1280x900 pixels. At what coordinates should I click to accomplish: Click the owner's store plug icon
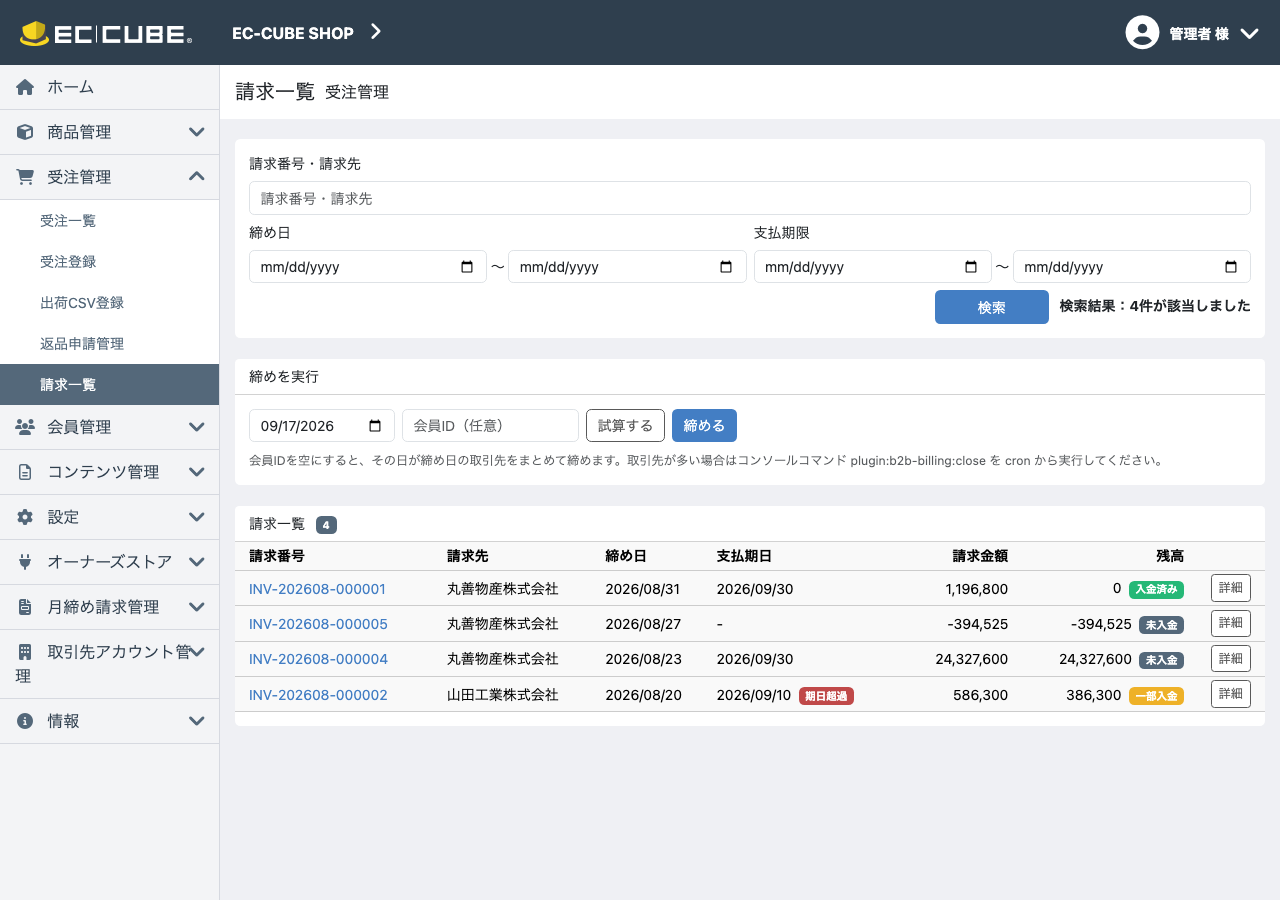[25, 562]
